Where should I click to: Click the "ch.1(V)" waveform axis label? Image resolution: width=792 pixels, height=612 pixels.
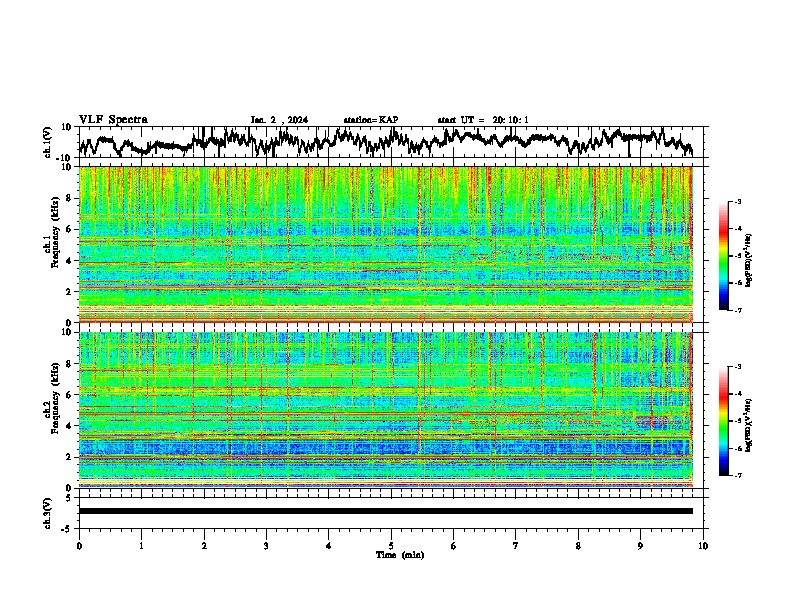(x=47, y=142)
